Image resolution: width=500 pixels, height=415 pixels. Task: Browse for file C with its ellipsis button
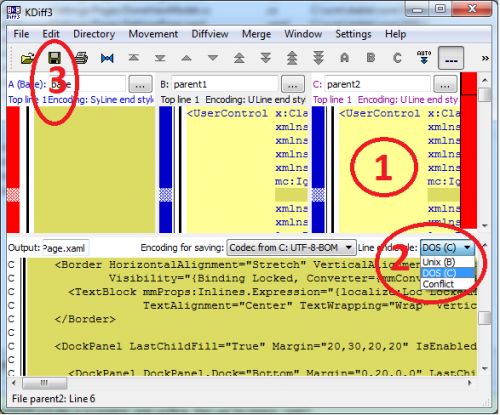[445, 84]
